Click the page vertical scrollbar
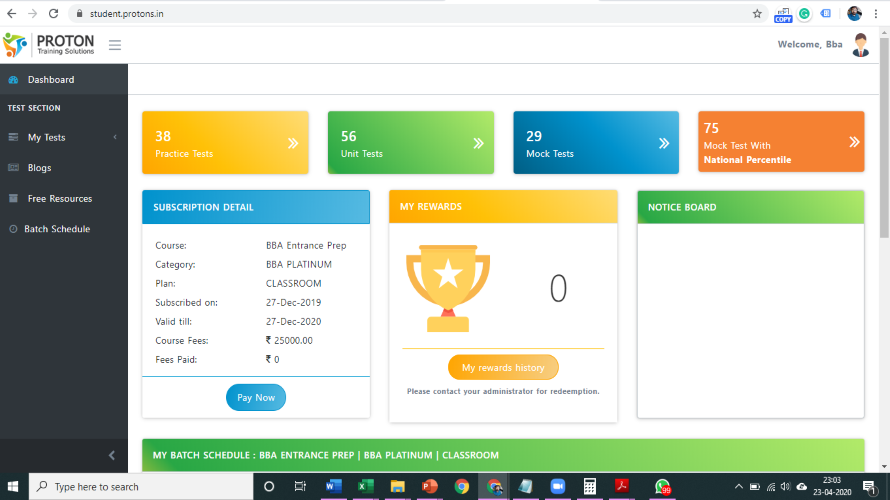The height and width of the screenshot is (500, 890). click(x=884, y=250)
